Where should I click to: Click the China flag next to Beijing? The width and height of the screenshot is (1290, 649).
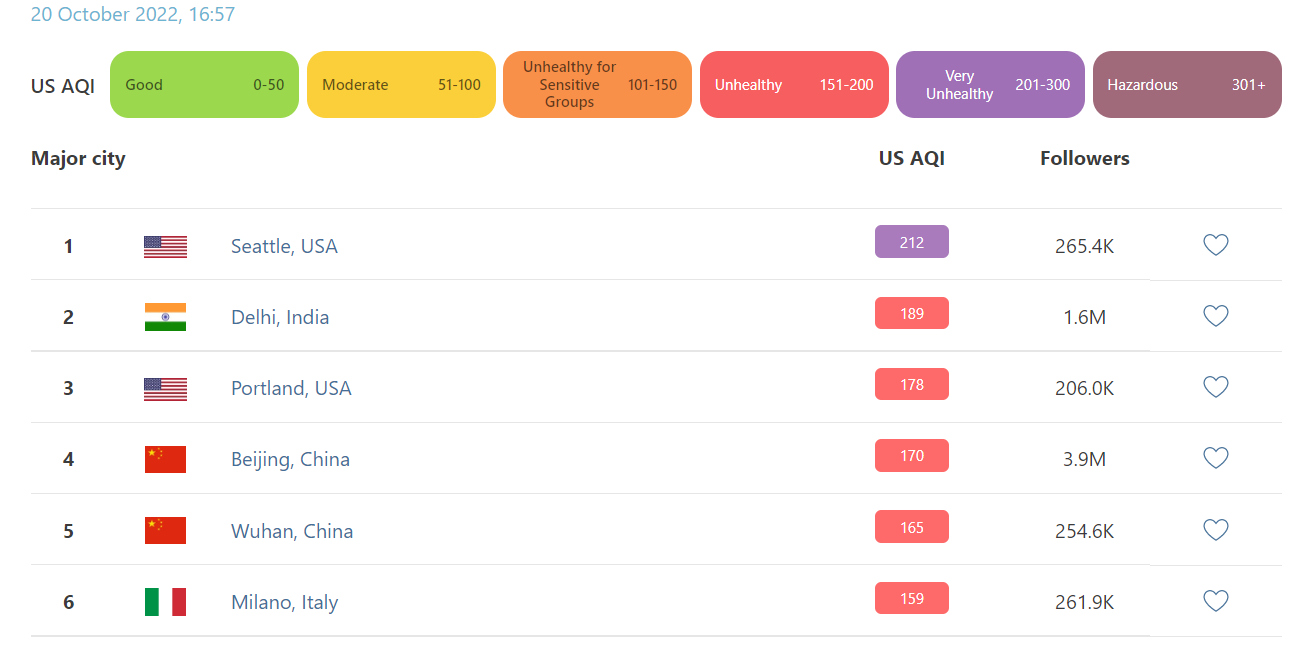tap(165, 459)
